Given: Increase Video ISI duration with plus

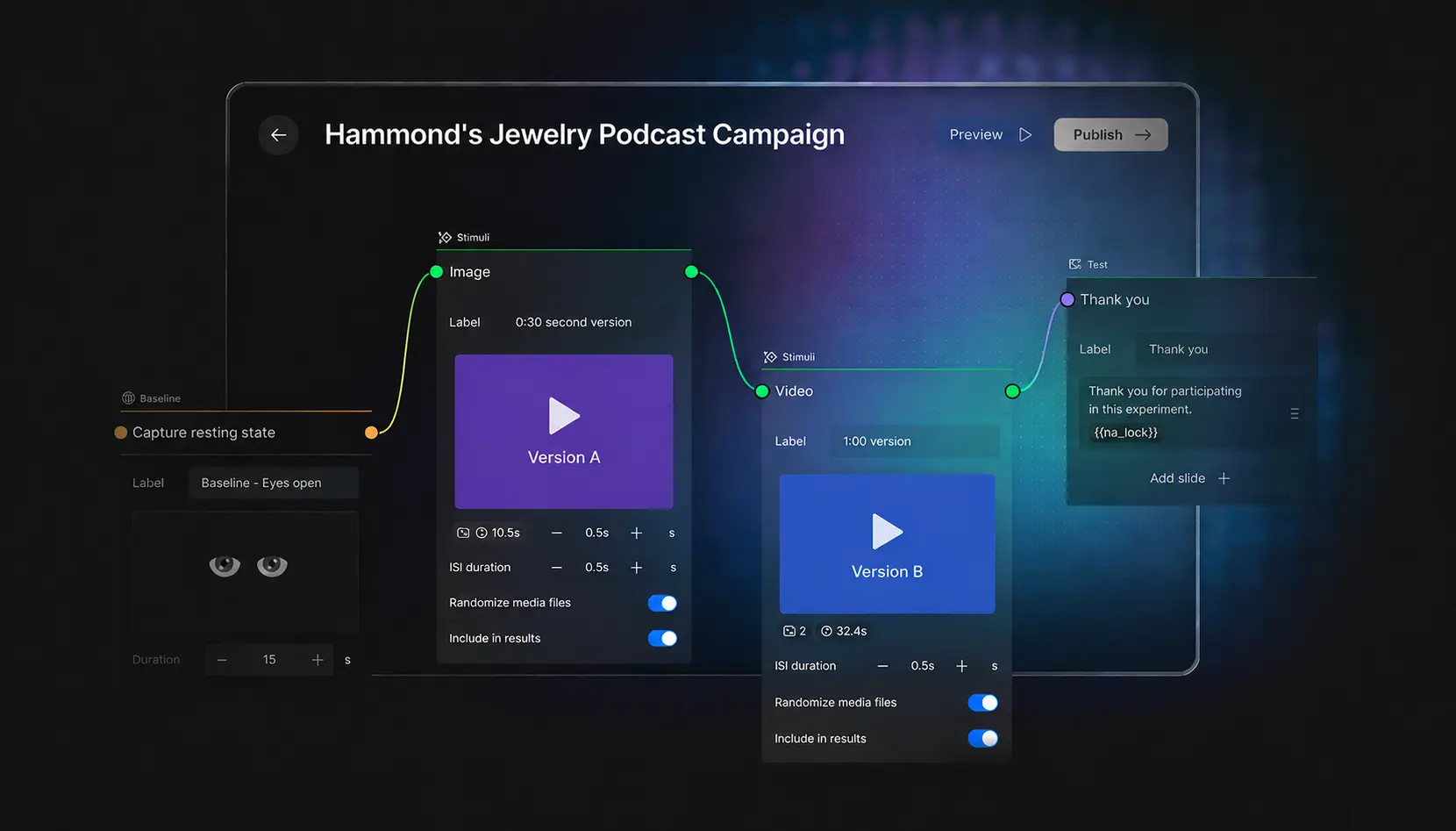Looking at the screenshot, I should pyautogui.click(x=962, y=666).
